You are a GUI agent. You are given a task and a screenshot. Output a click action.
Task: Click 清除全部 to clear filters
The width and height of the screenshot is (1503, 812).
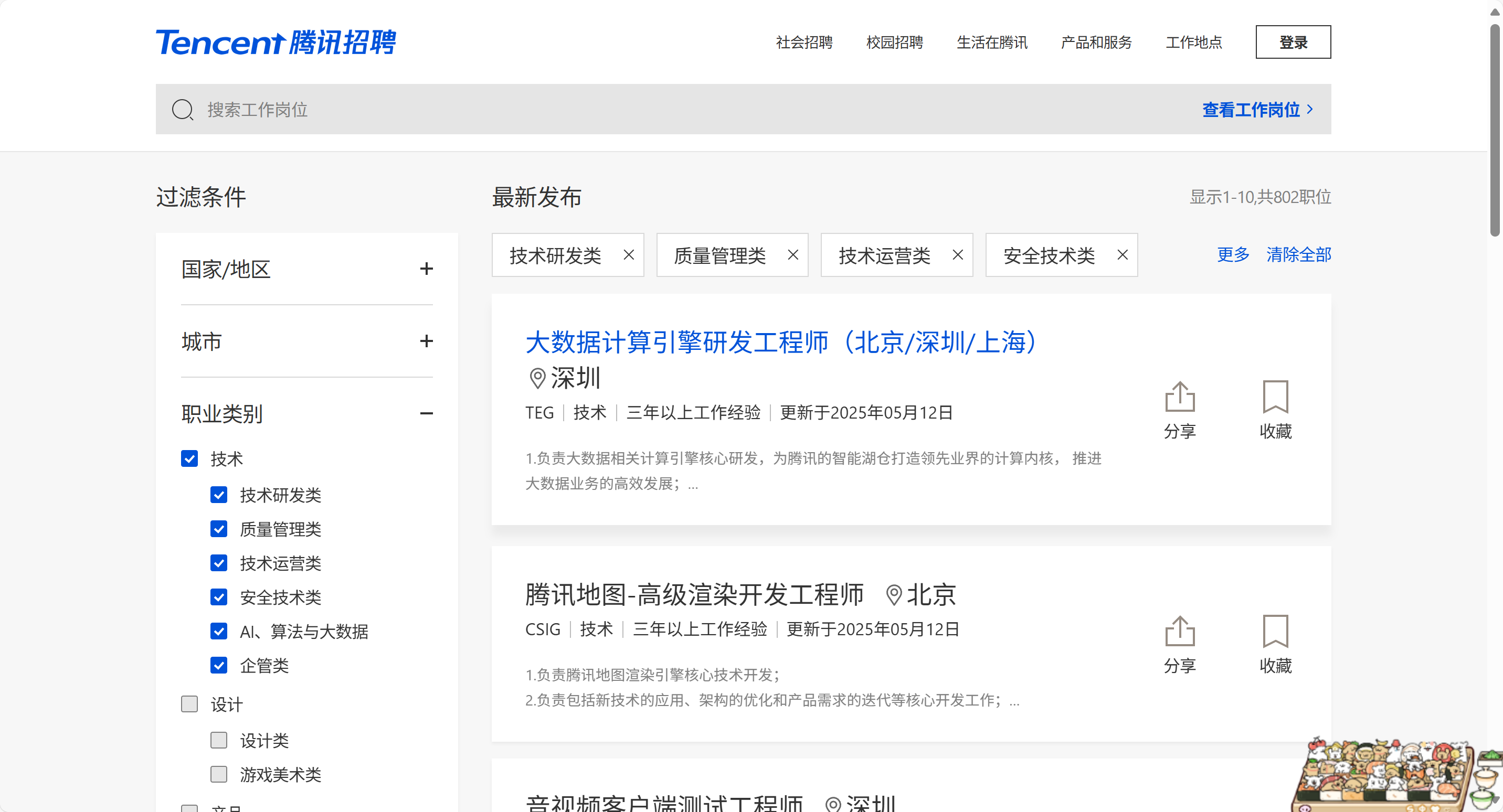pos(1299,254)
